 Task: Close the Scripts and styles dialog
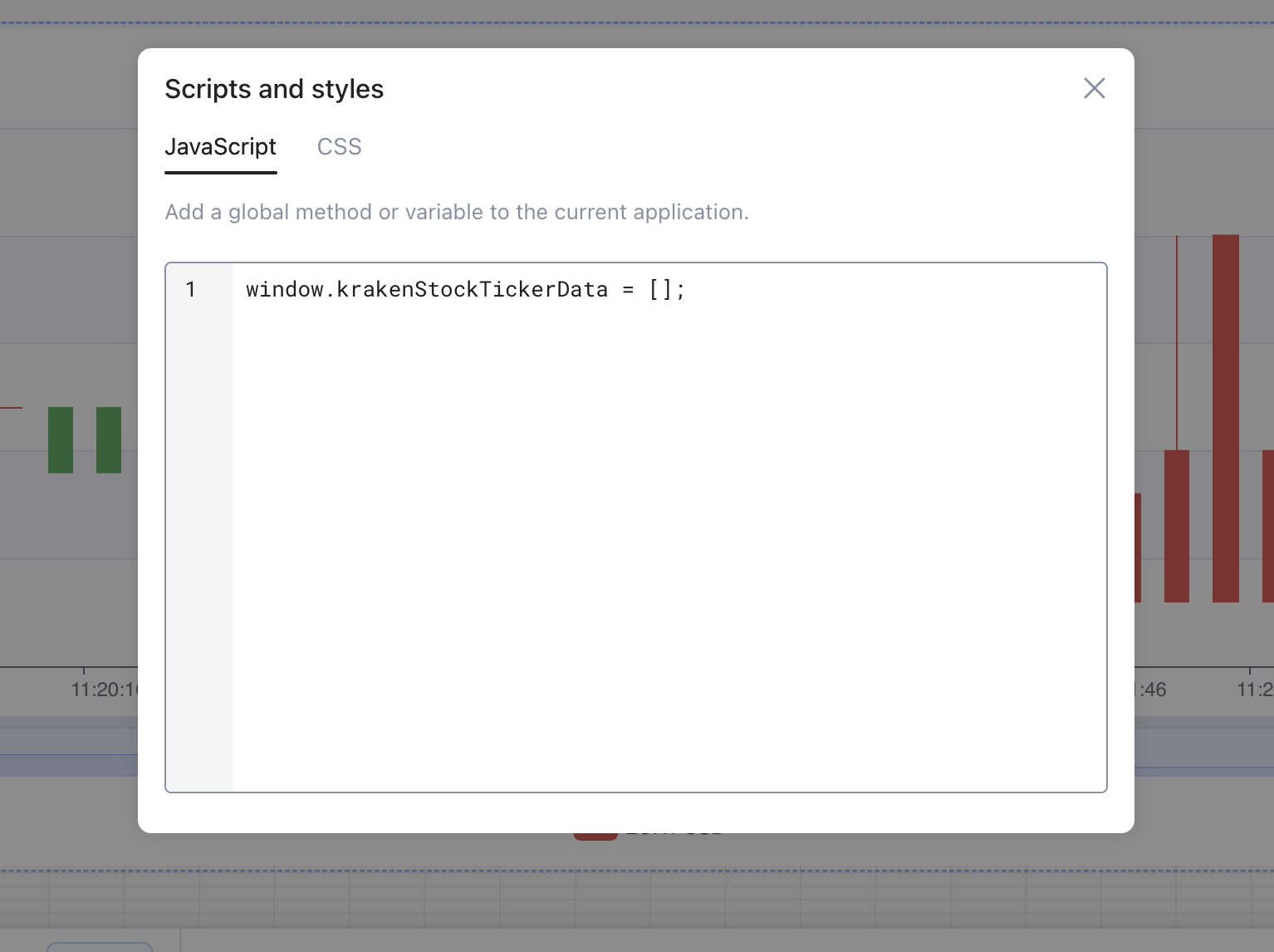click(1094, 88)
